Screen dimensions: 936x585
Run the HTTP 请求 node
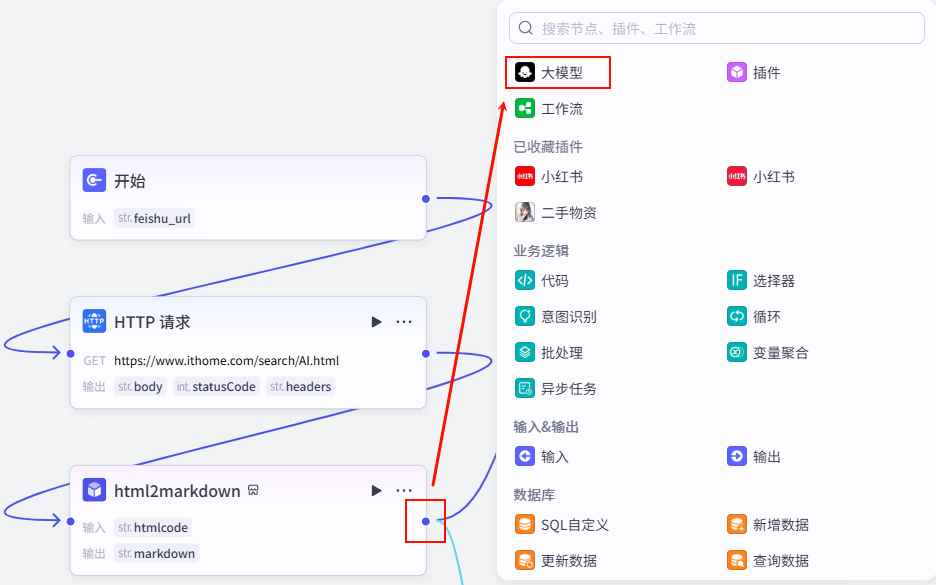(376, 322)
